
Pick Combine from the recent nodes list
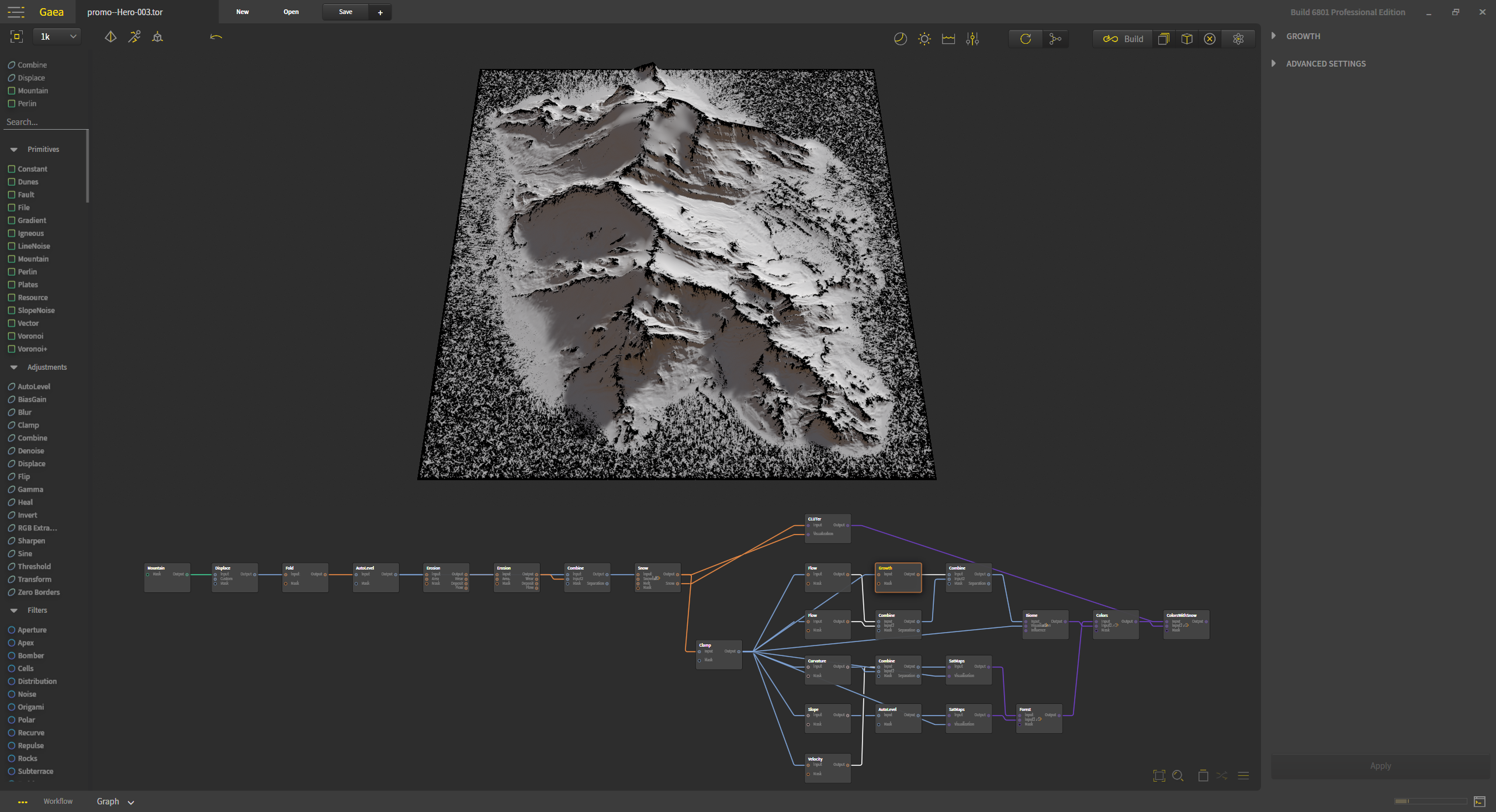(27, 65)
